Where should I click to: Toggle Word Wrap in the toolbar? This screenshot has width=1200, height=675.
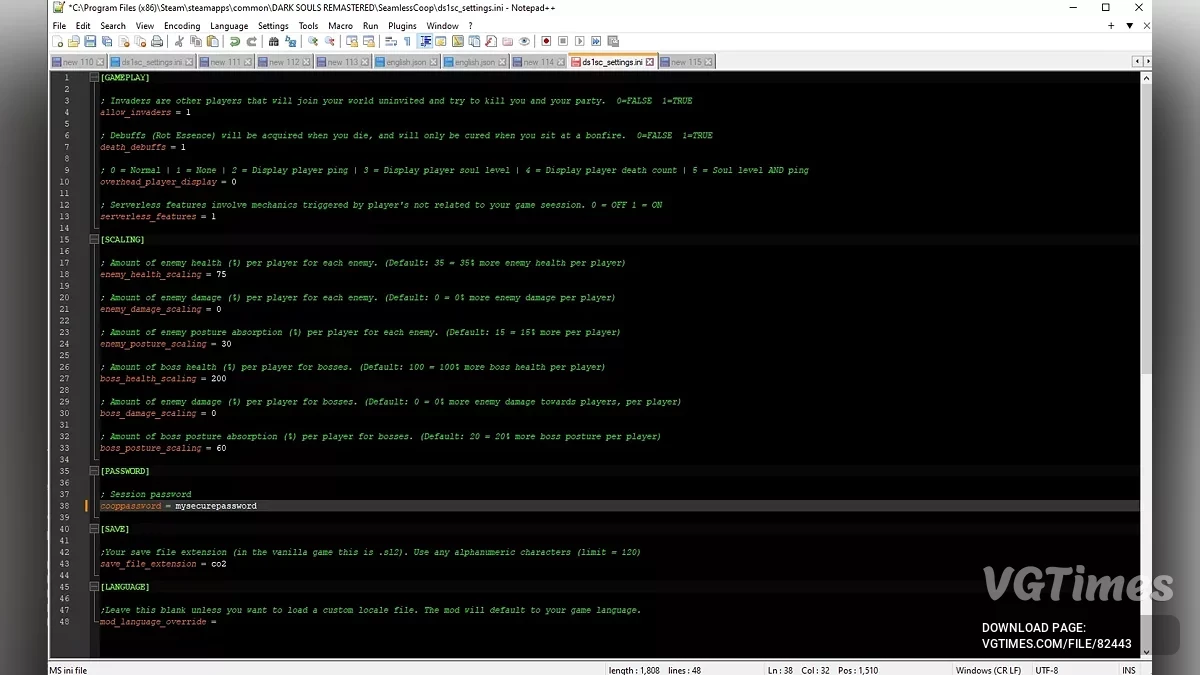click(391, 41)
